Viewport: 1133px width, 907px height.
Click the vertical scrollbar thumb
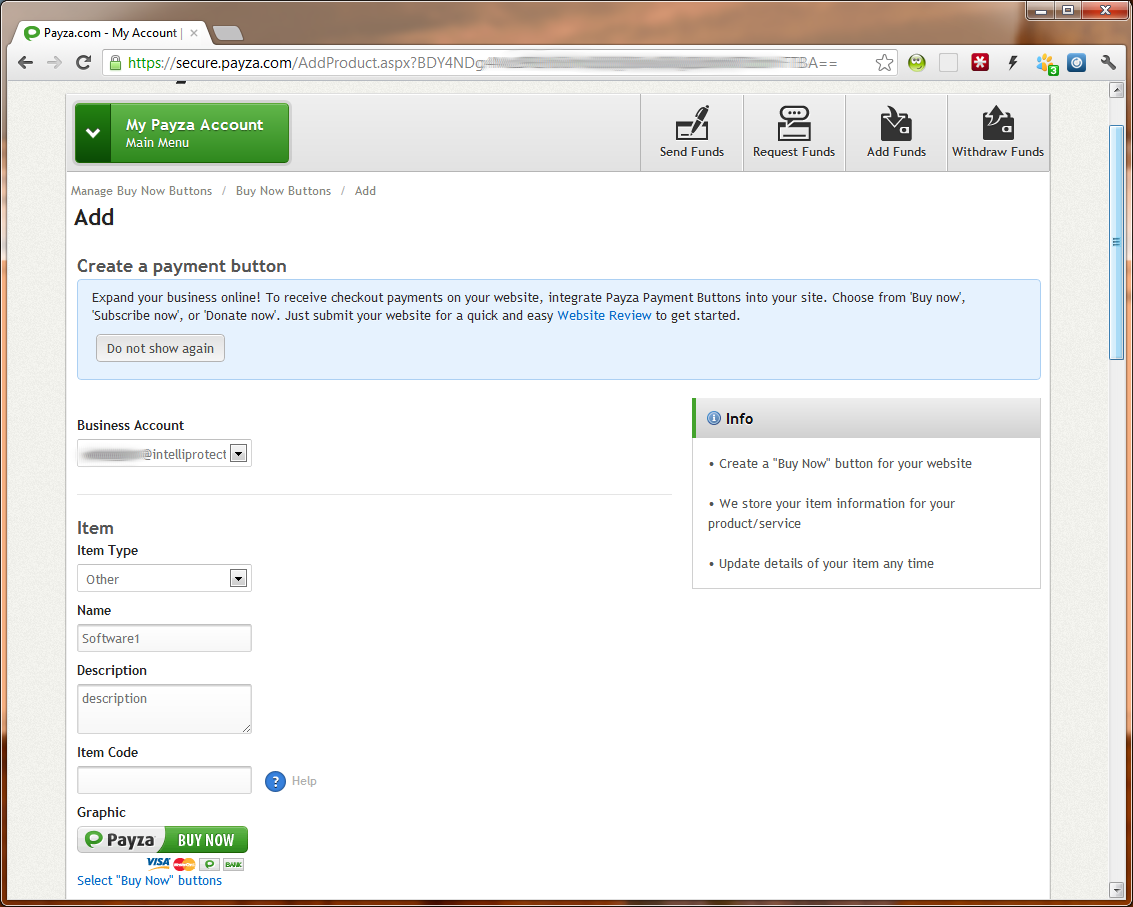click(x=1116, y=242)
